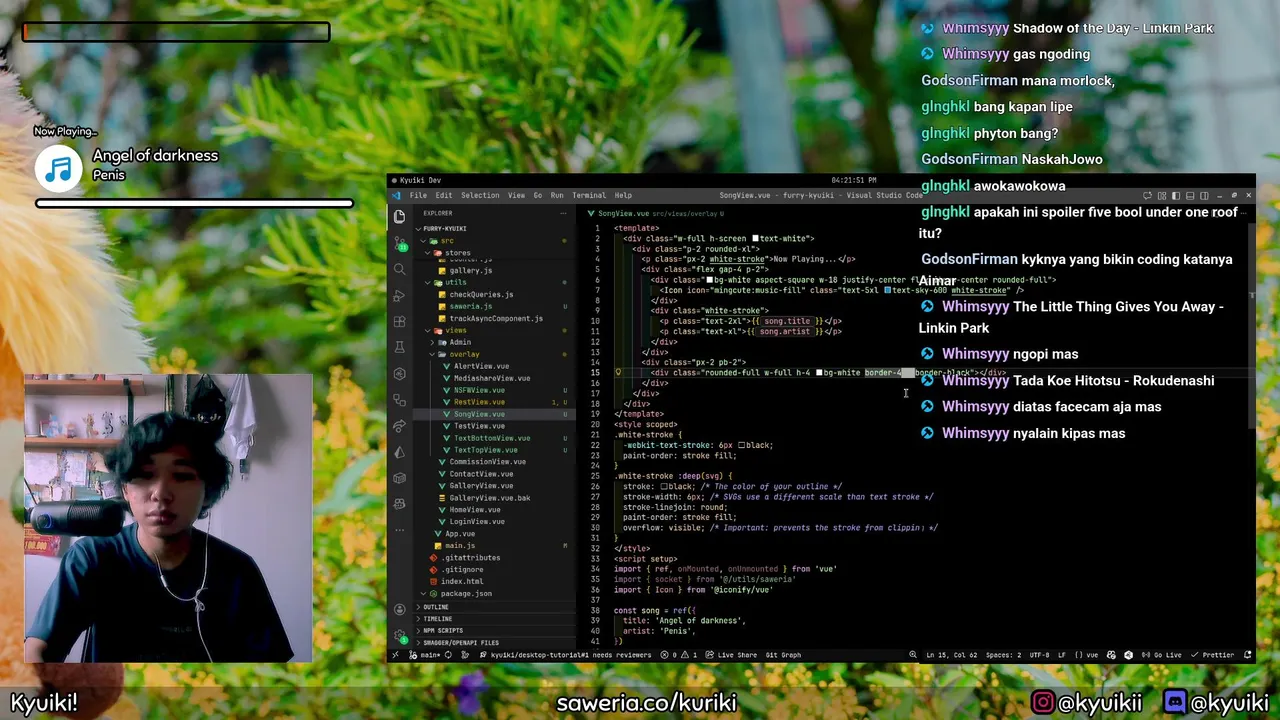The width and height of the screenshot is (1280, 720).
Task: Open the Edit menu
Action: (x=443, y=195)
